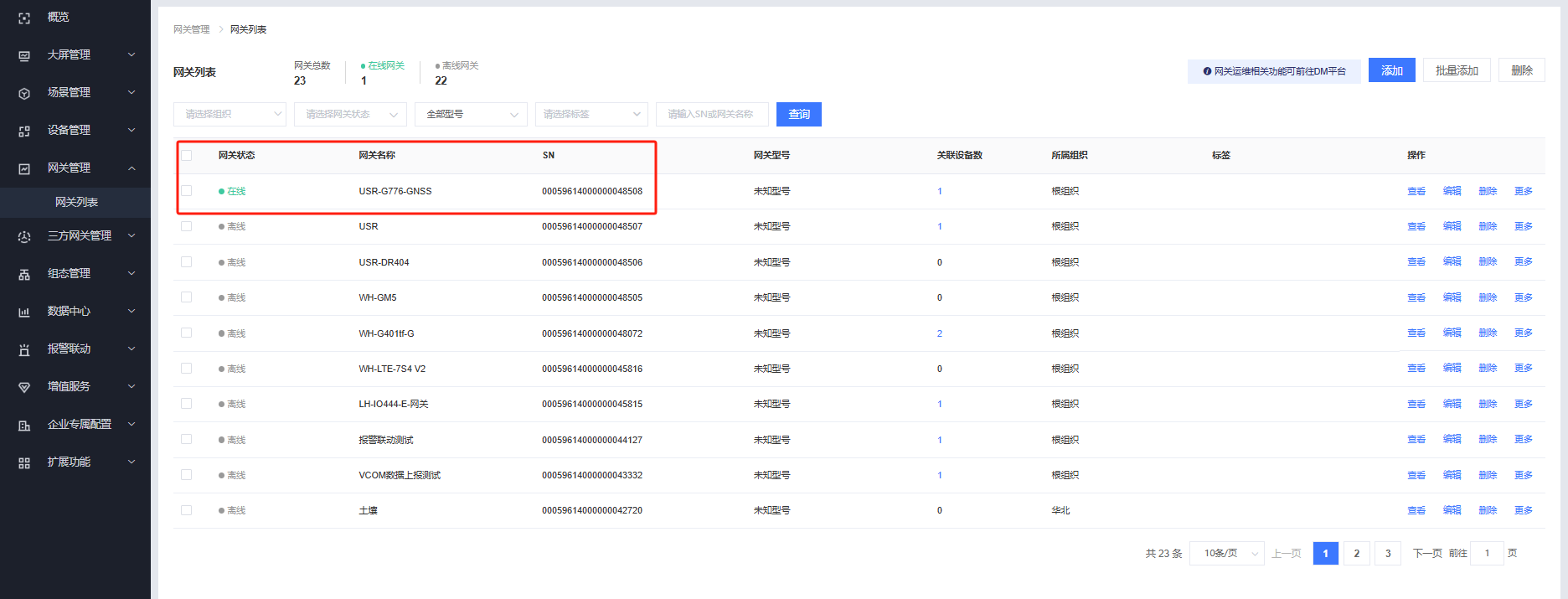This screenshot has width=1568, height=599.
Task: Open the 请选择组织 organization dropdown
Action: coord(230,114)
